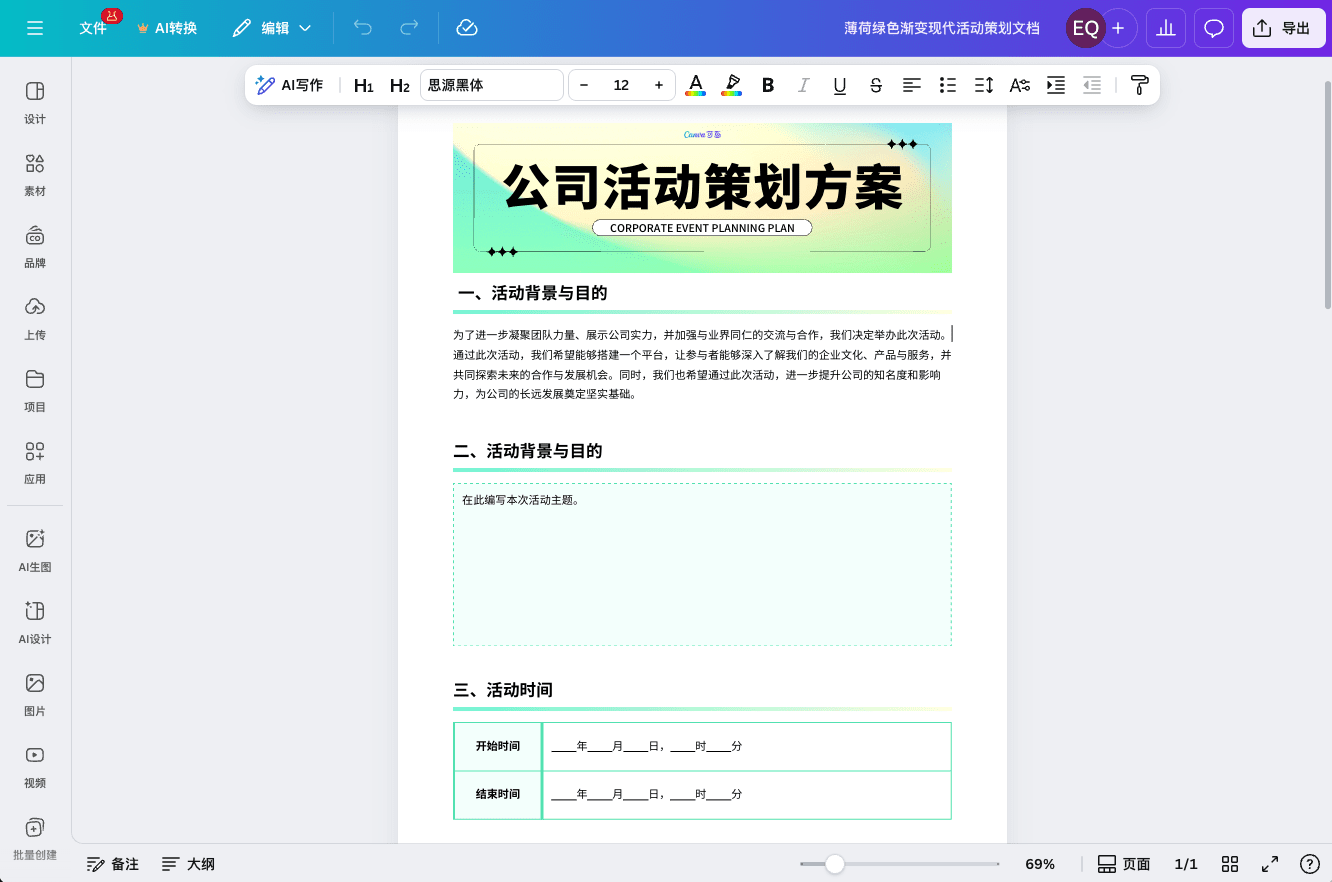The width and height of the screenshot is (1332, 882).
Task: Click the document title 薄荷绿色渐变现代活动策划文档
Action: pyautogui.click(x=940, y=28)
